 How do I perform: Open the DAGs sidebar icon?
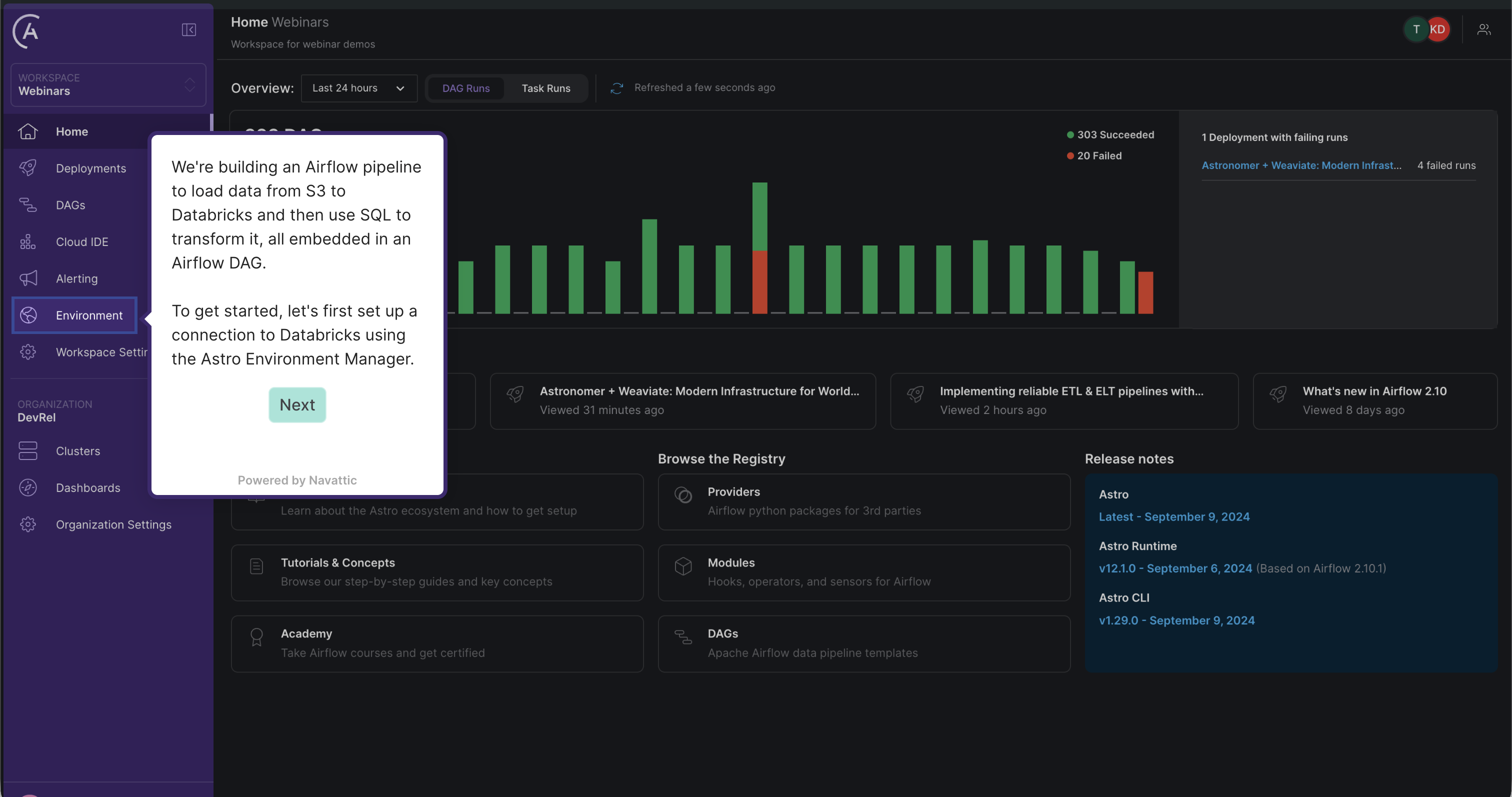click(x=27, y=205)
